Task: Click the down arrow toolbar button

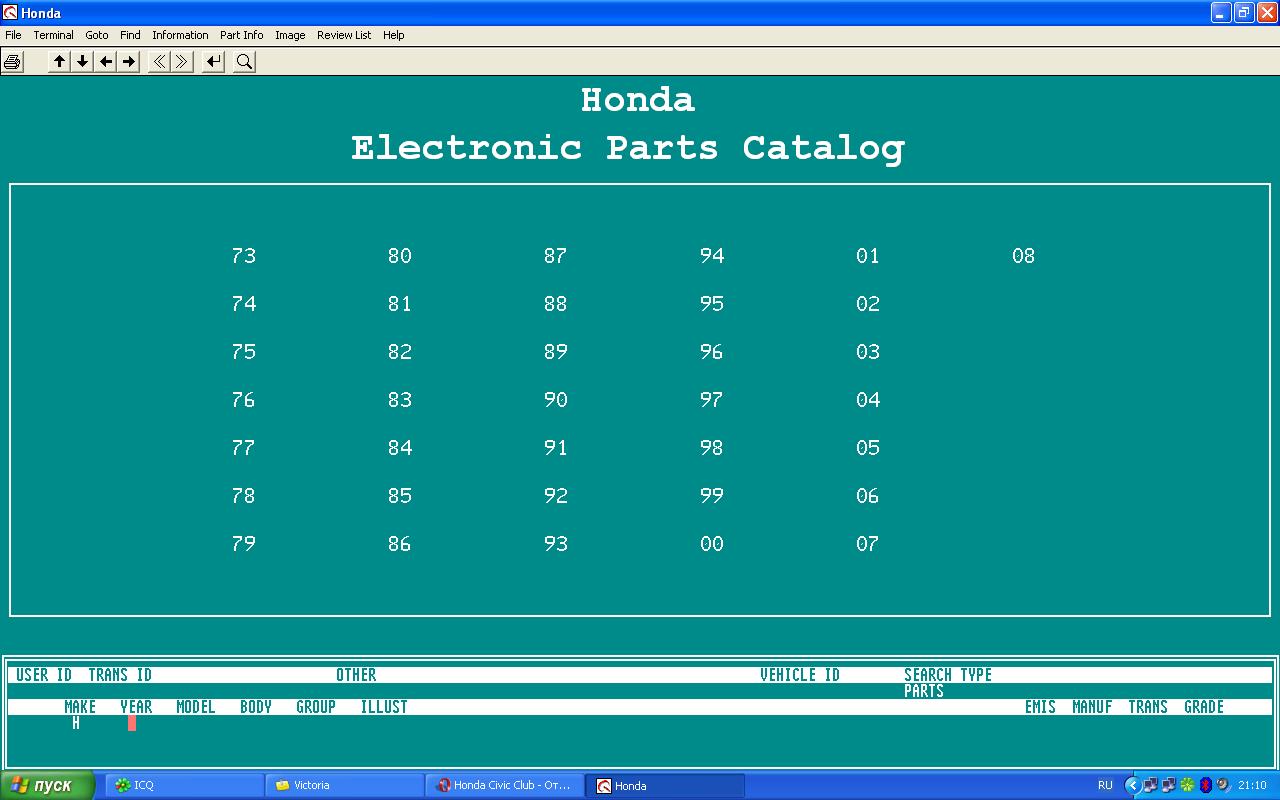Action: [83, 62]
